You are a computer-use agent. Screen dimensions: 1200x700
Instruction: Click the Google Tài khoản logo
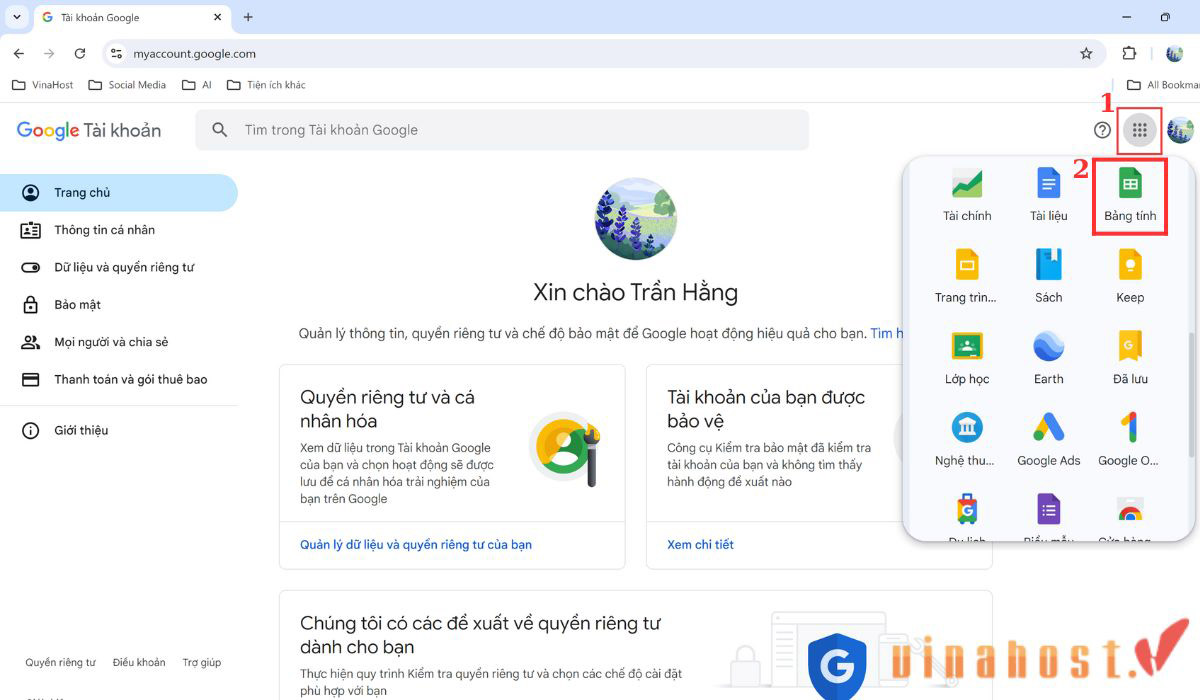pyautogui.click(x=89, y=130)
